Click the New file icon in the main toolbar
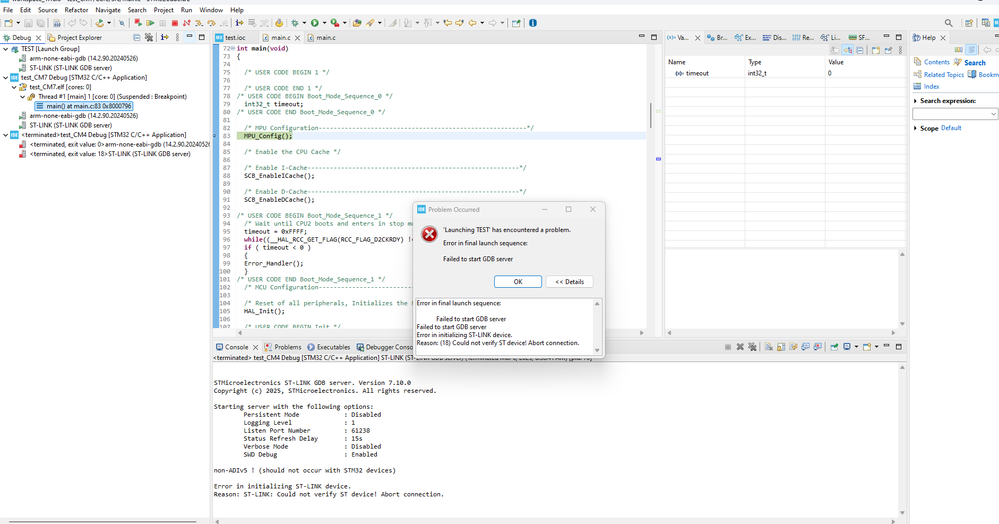 coord(8,23)
